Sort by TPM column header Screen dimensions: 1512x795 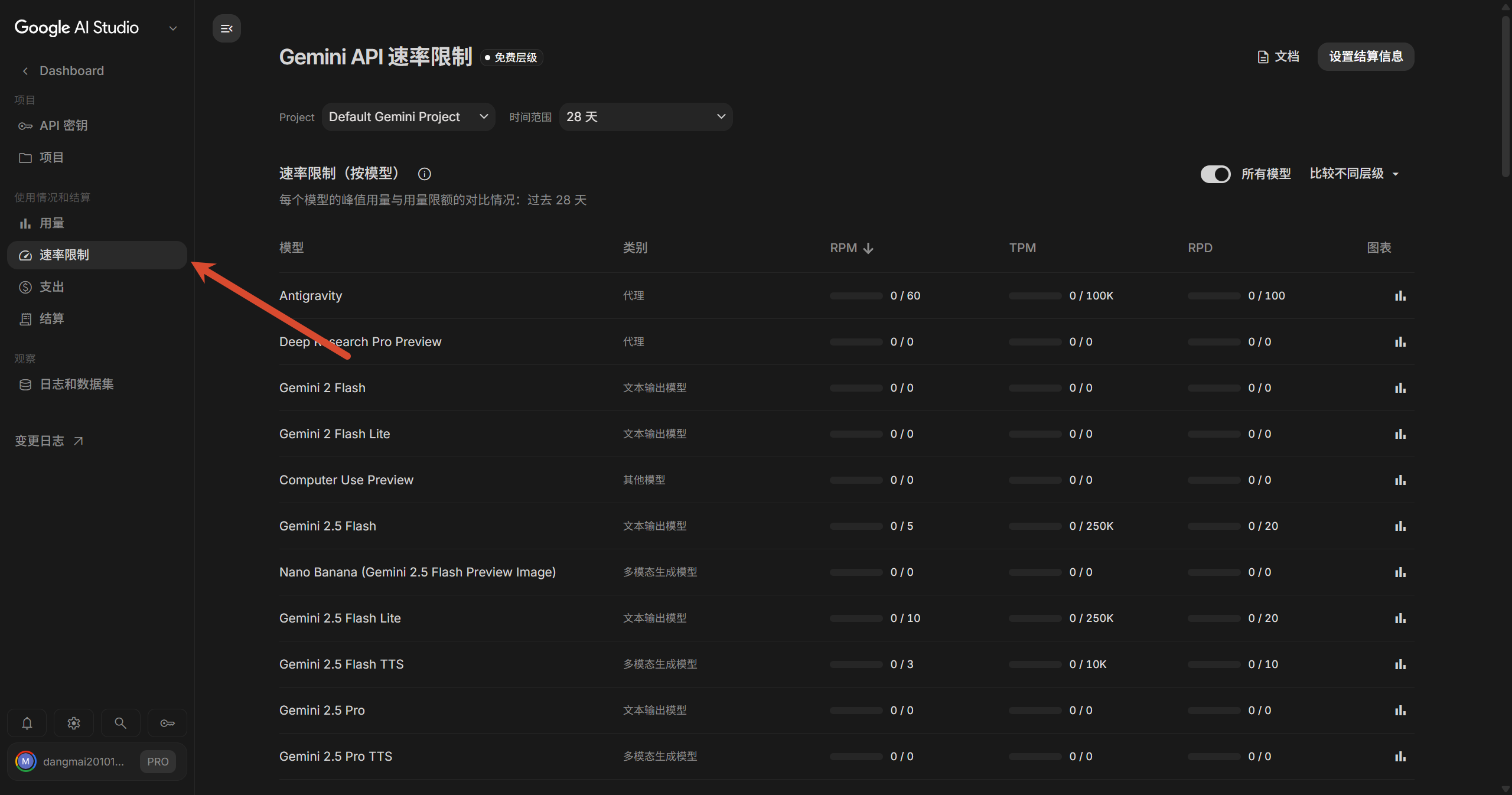coord(1022,248)
